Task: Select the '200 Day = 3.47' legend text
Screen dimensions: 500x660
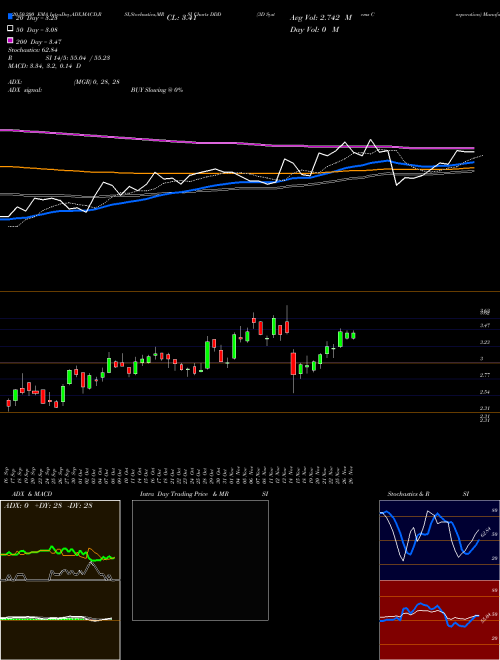Action: point(38,42)
